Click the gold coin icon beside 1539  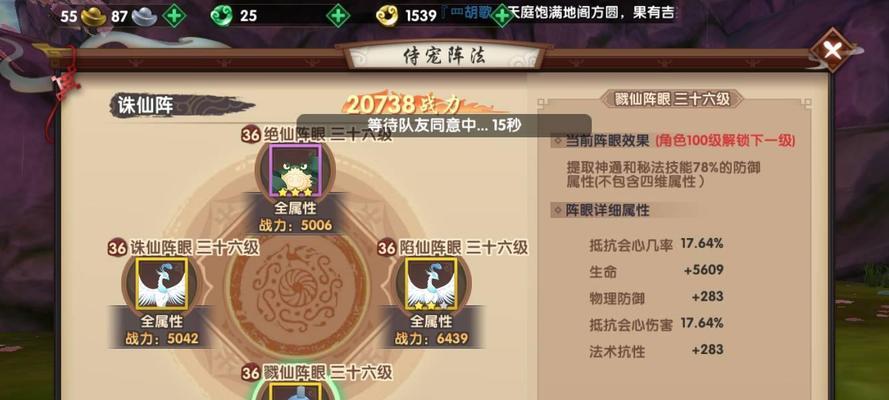click(x=387, y=16)
